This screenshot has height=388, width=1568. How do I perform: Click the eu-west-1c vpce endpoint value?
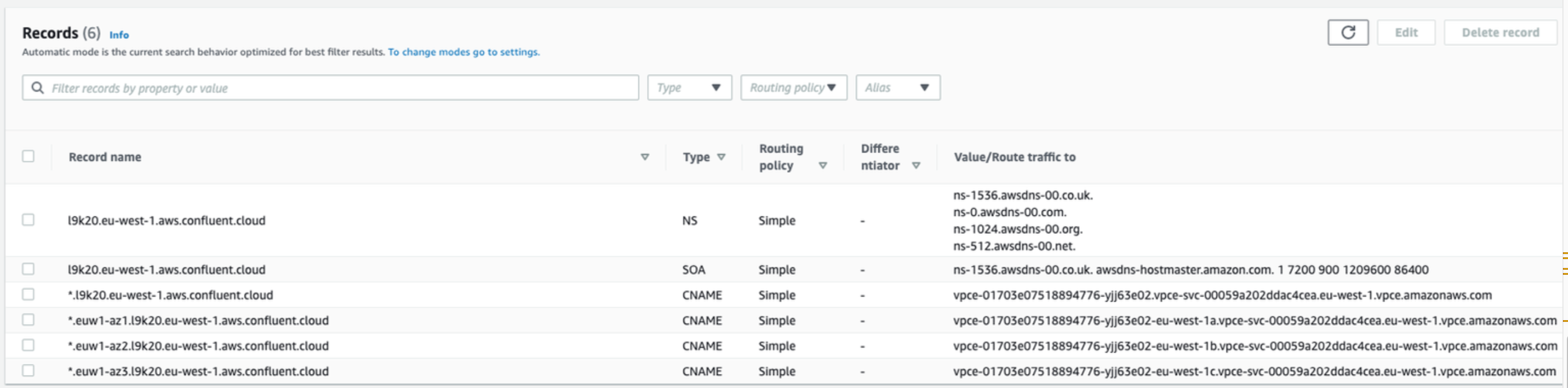pos(1255,372)
